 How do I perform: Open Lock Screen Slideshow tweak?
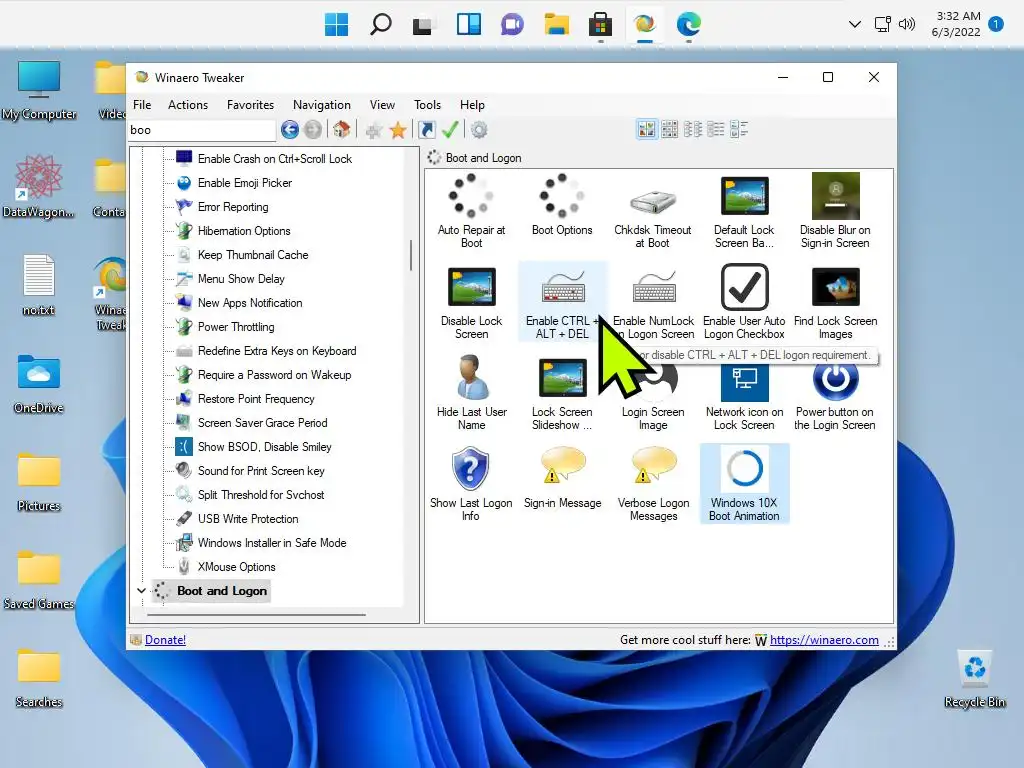[562, 392]
